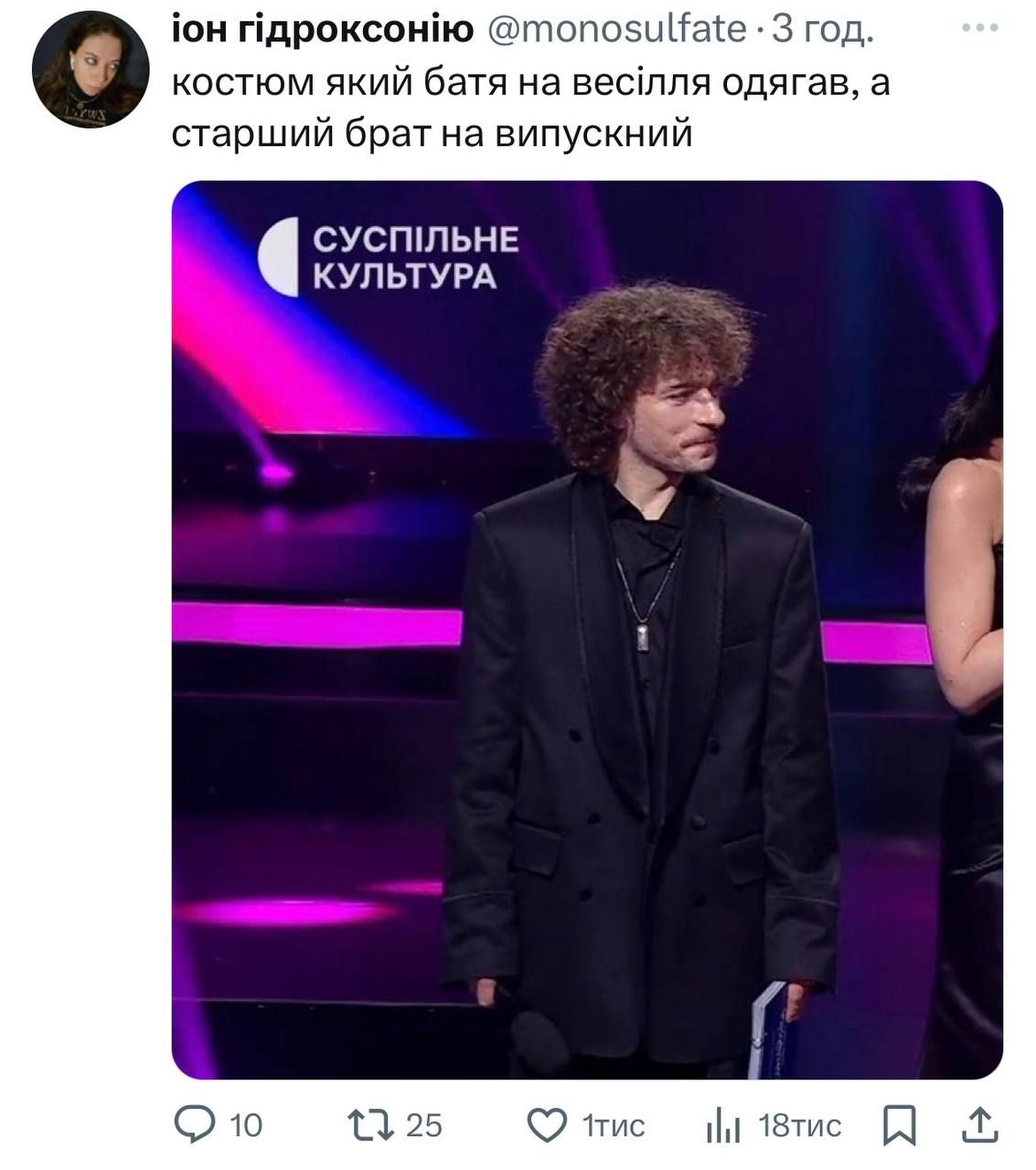Click the reply count 10
Image resolution: width=1036 pixels, height=1170 pixels.
[x=245, y=1126]
